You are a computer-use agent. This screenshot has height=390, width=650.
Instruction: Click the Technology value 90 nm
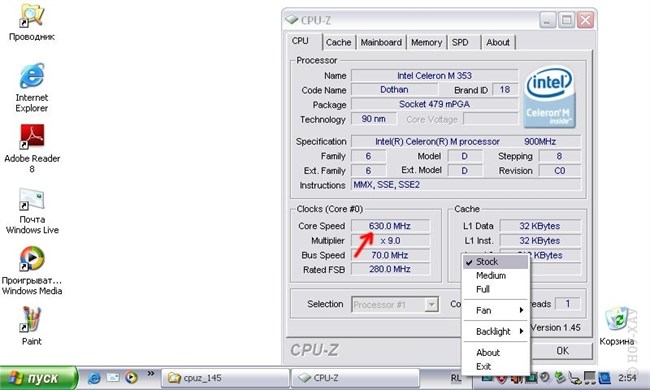click(374, 119)
